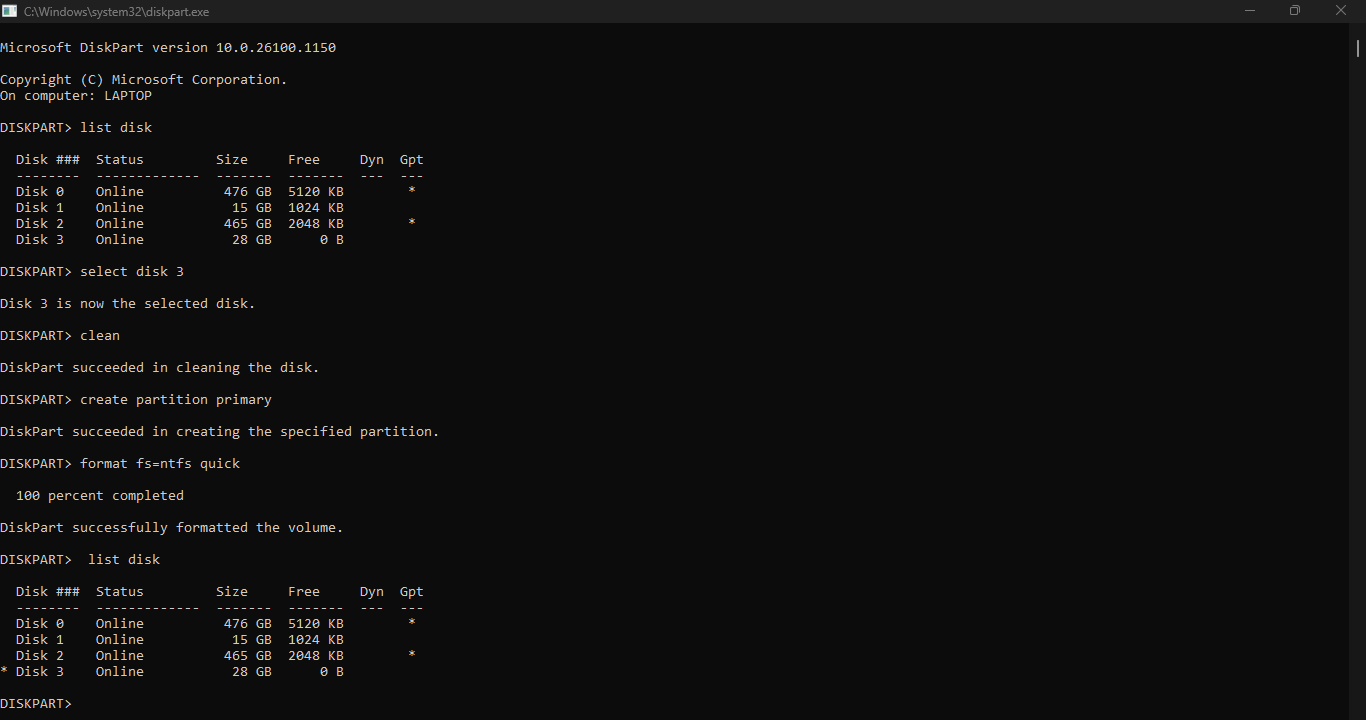
Task: Click the DiskPart icon in the title bar
Action: click(x=10, y=11)
